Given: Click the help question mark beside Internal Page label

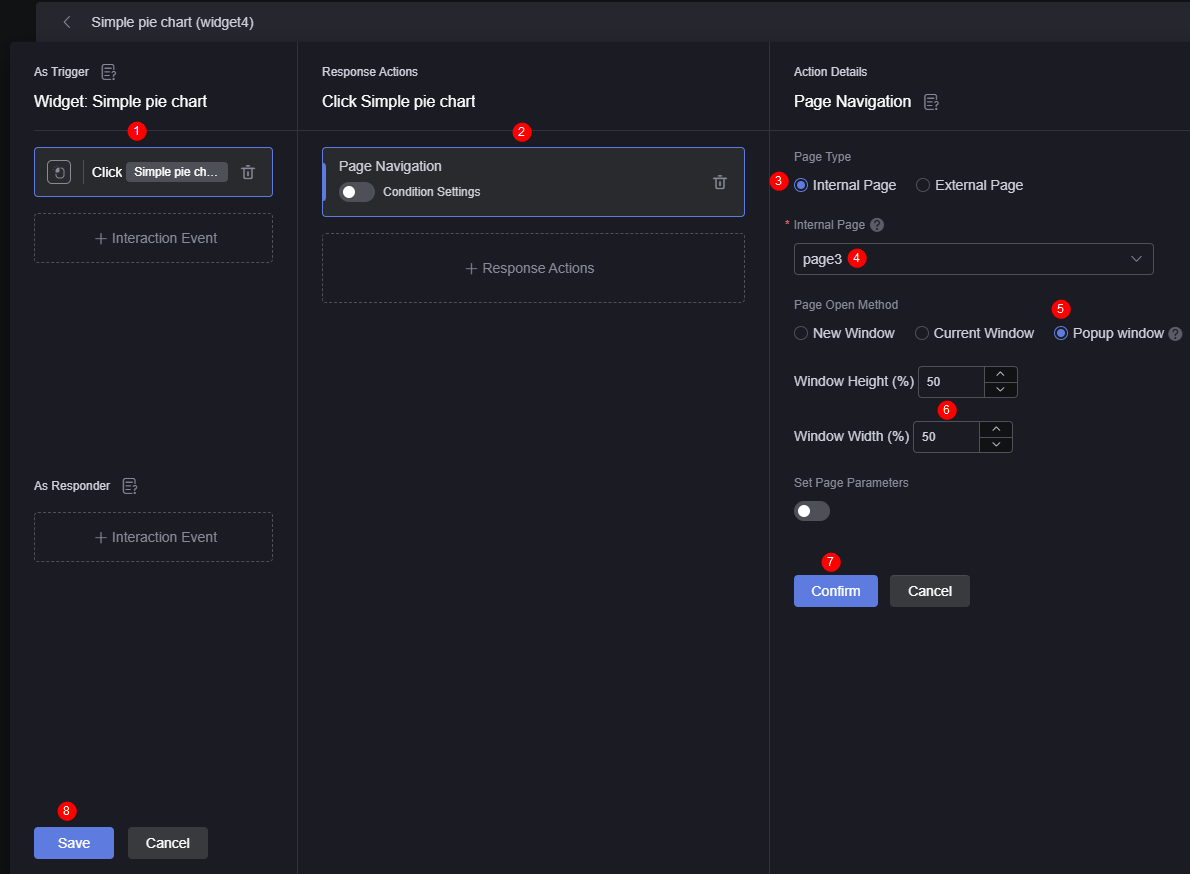Looking at the screenshot, I should 877,225.
